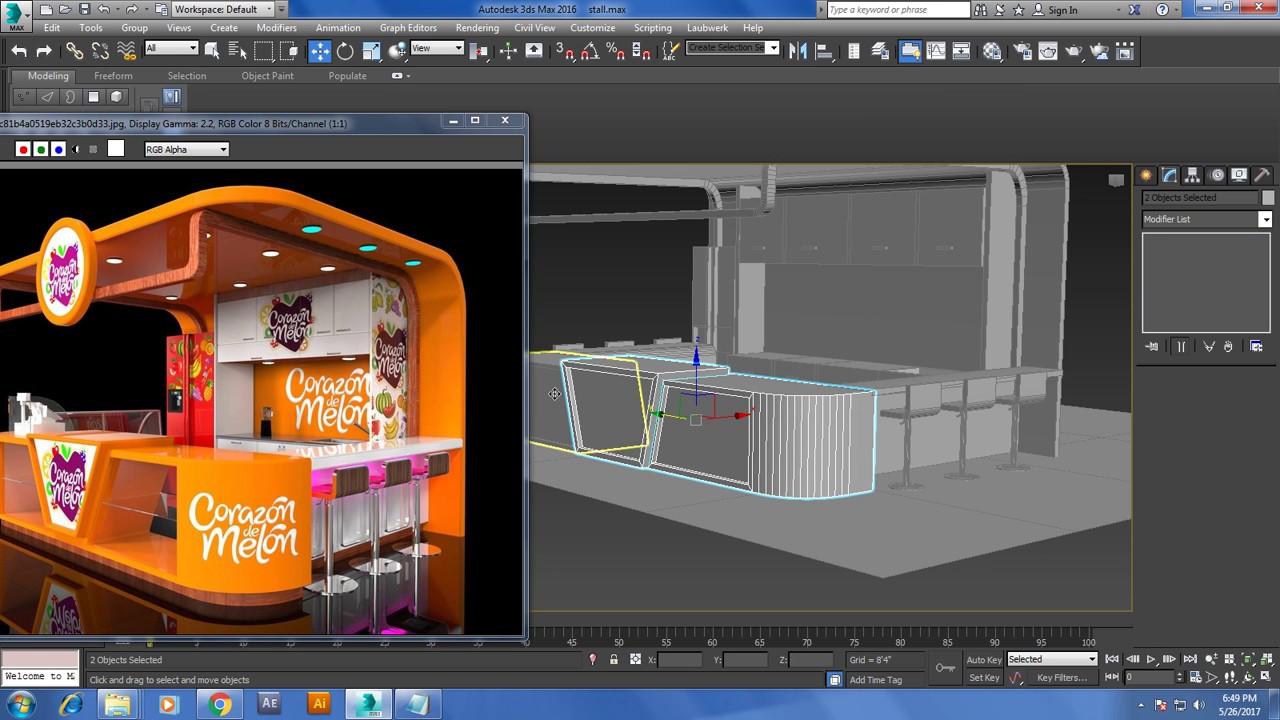Click the keyword search field

[898, 10]
